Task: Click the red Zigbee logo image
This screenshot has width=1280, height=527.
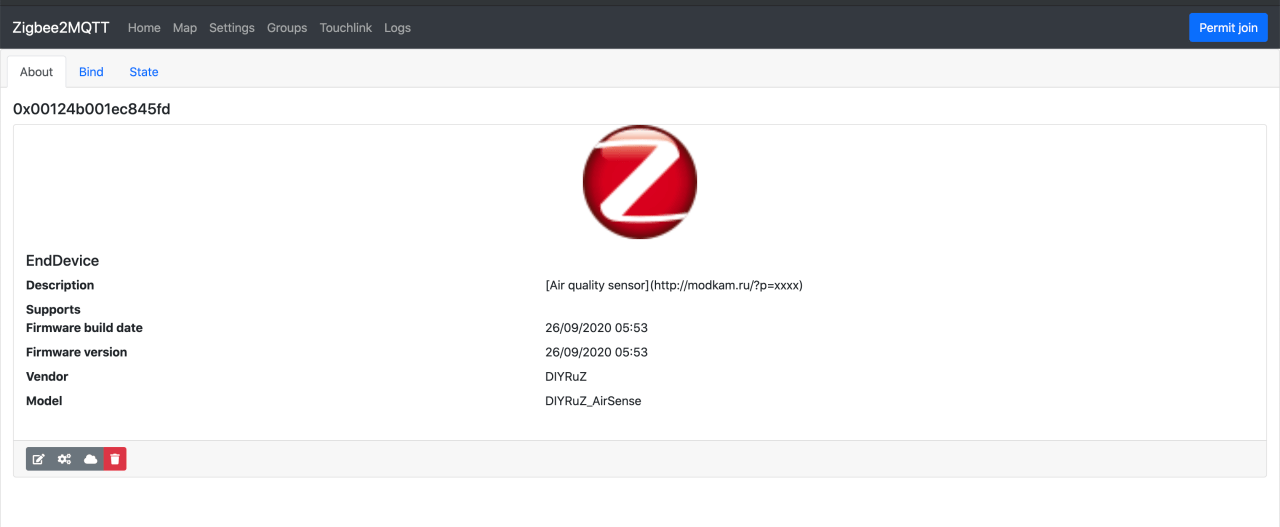Action: (640, 182)
